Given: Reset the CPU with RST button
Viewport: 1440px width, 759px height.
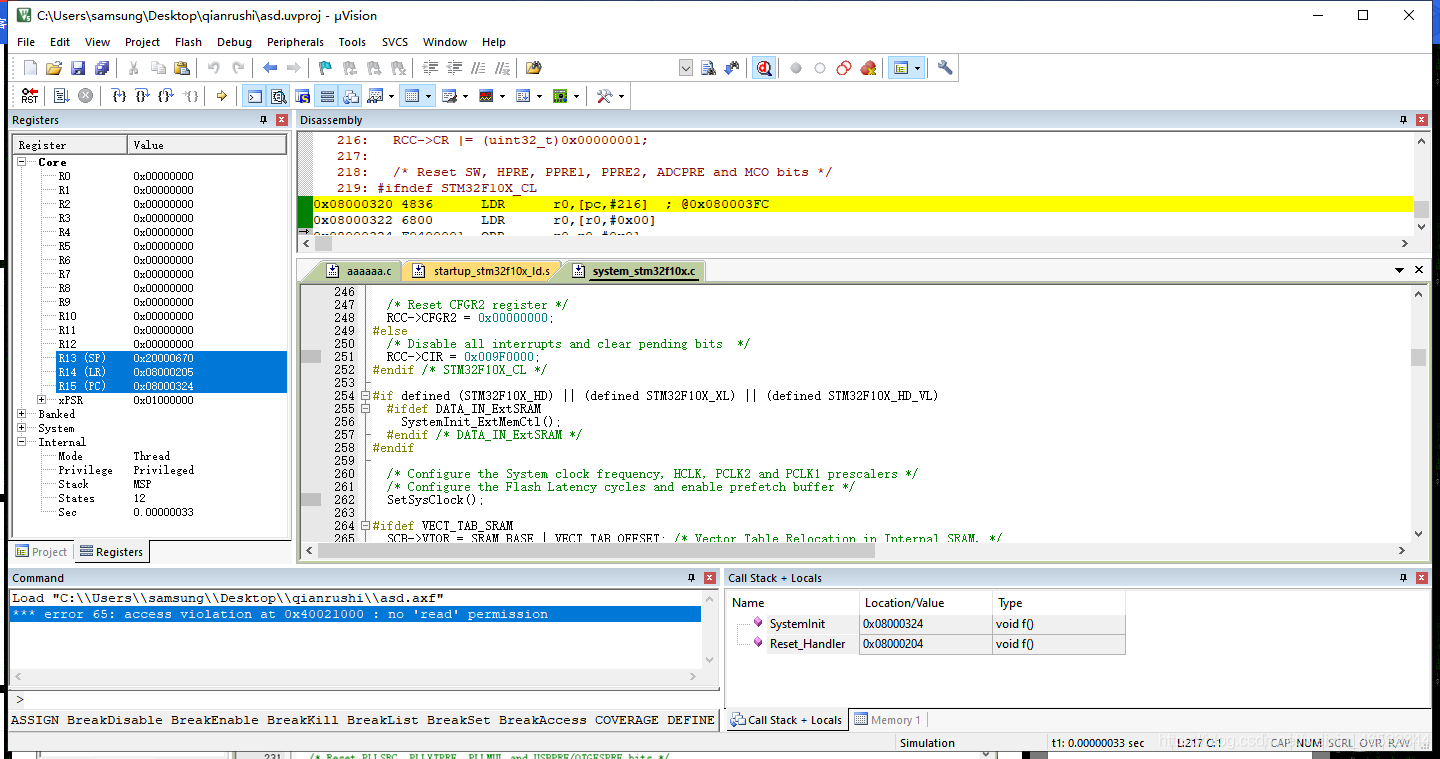Looking at the screenshot, I should point(30,96).
